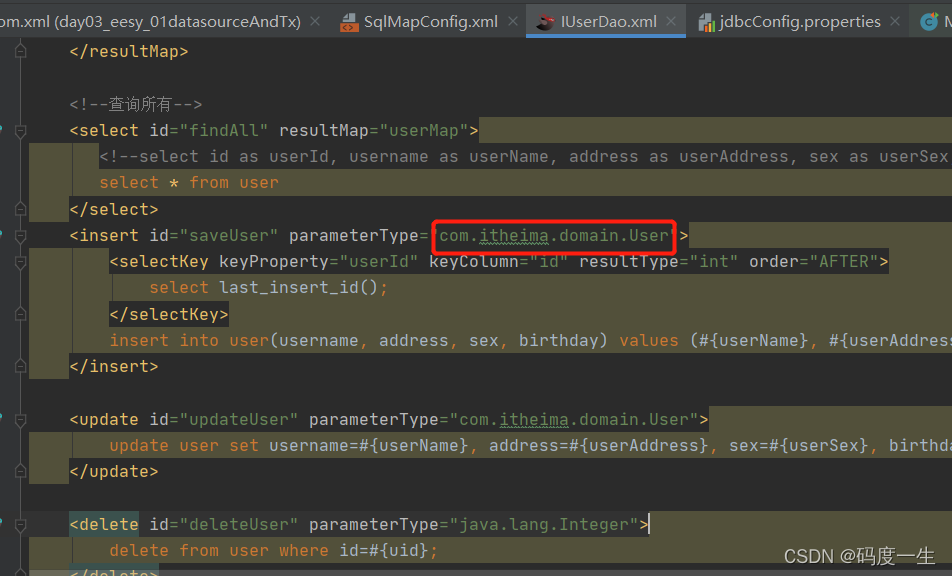952x576 pixels.
Task: Close the SqlMapConfig.xml tab
Action: click(x=513, y=21)
